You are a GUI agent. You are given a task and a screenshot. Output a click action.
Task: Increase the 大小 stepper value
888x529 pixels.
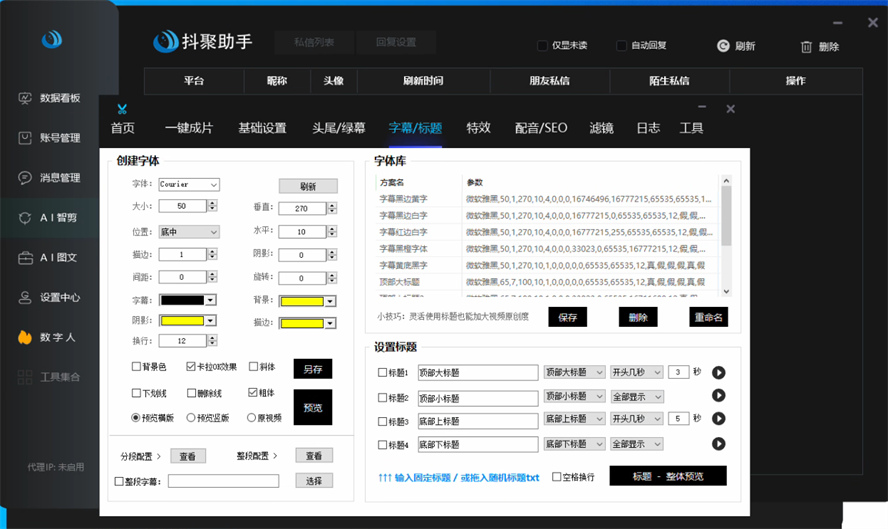coord(212,202)
